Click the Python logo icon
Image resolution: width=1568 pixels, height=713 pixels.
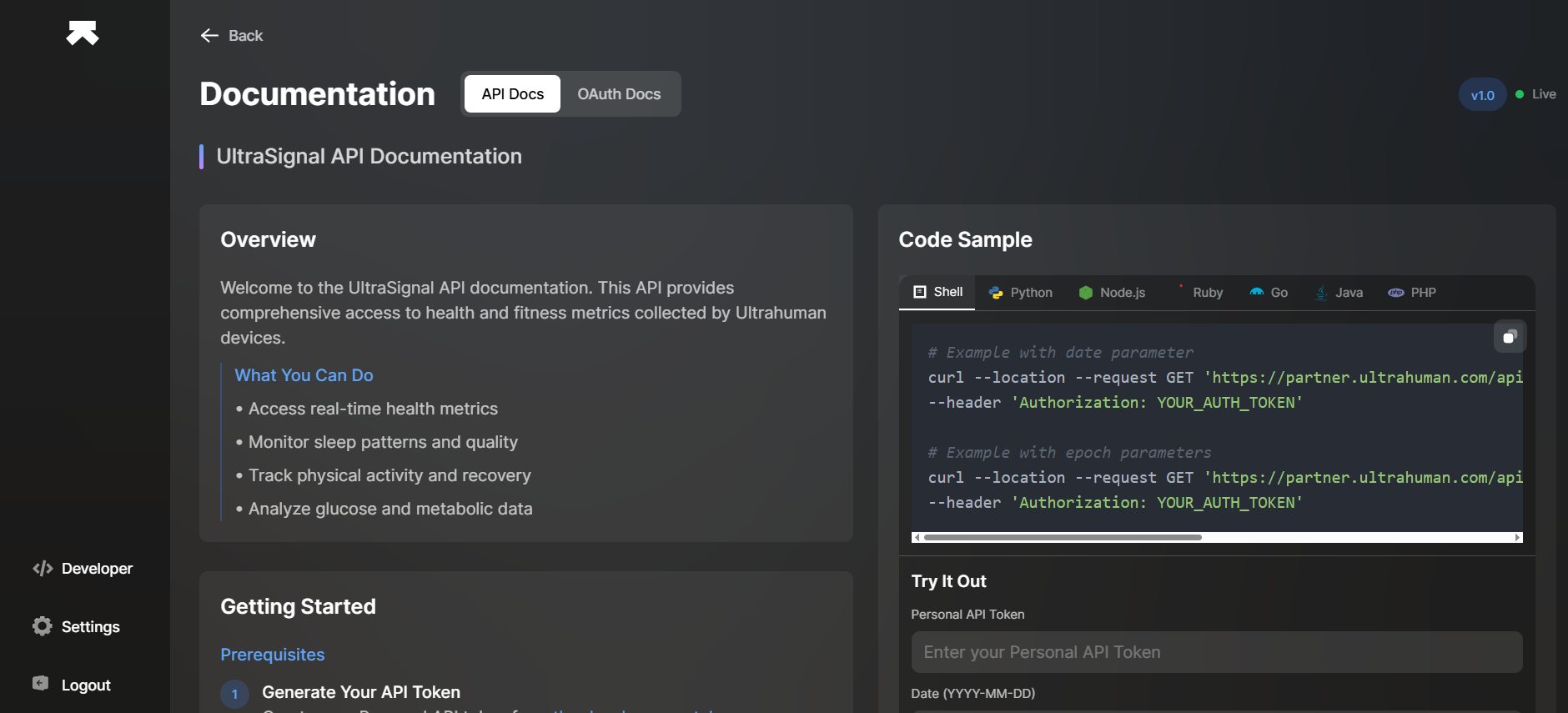[x=996, y=293]
